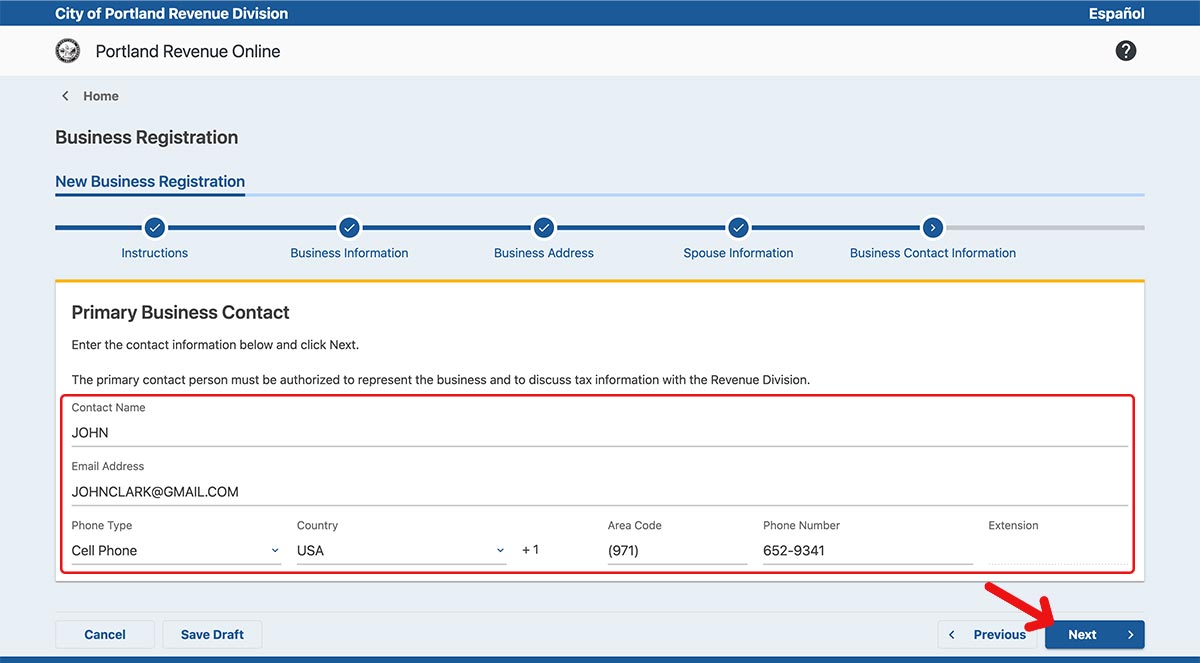The width and height of the screenshot is (1200, 663).
Task: Open the Country dropdown
Action: tap(400, 550)
